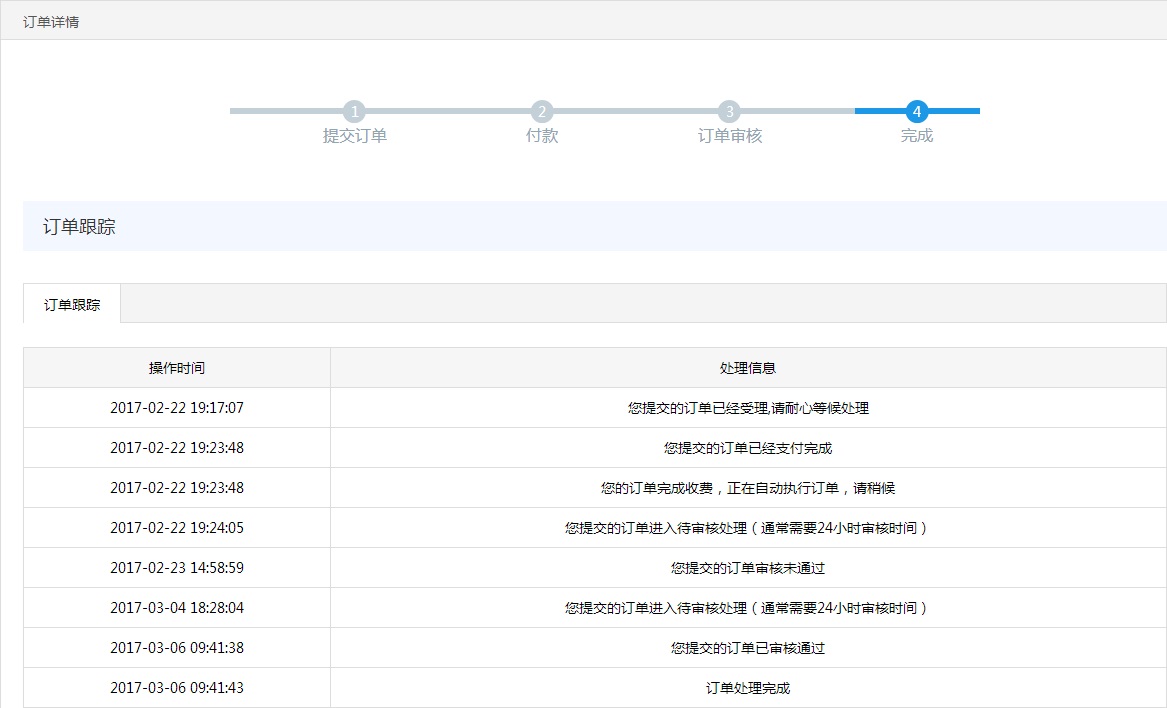Click timestamp 2017-02-22 19:17:07
Screen dimensions: 1167x708
click(176, 407)
